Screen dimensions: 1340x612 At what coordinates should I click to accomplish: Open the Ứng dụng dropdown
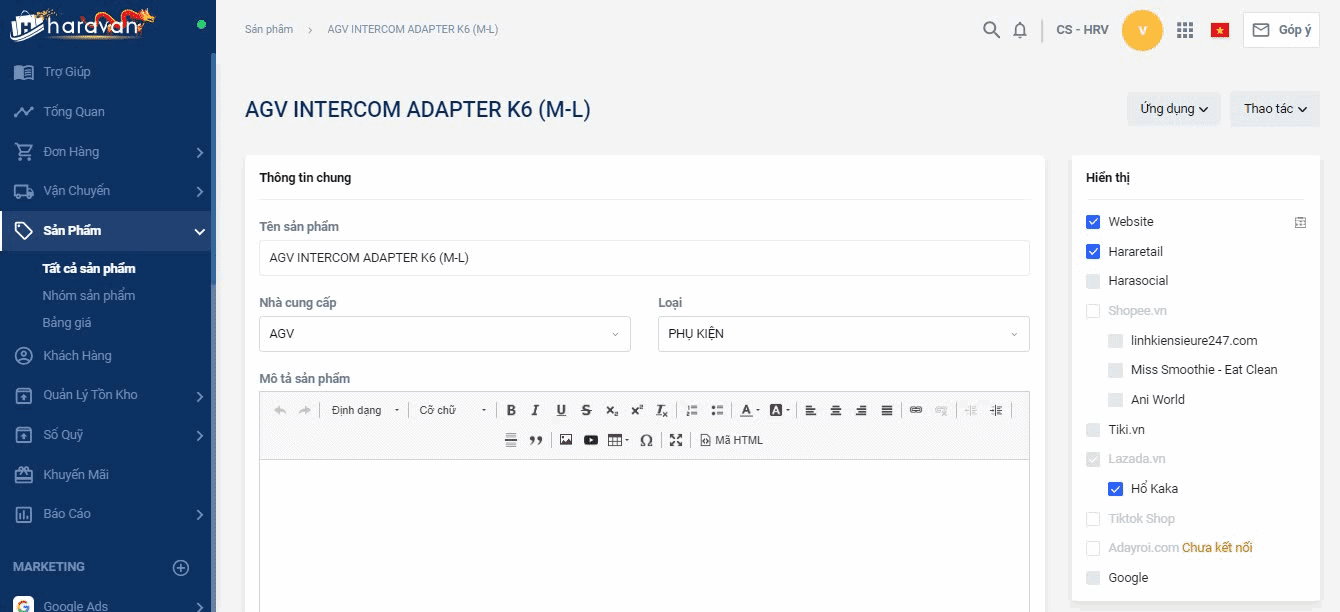click(1174, 109)
